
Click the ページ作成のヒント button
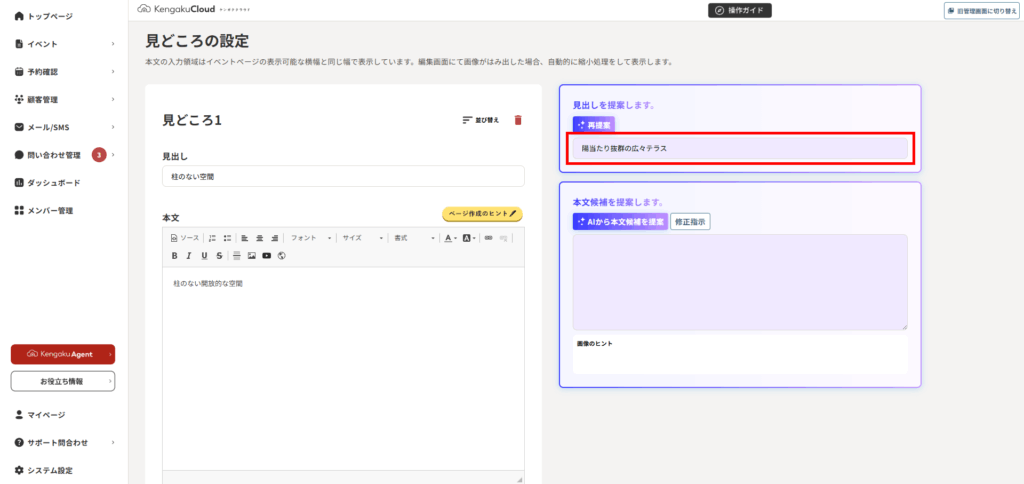[x=482, y=214]
